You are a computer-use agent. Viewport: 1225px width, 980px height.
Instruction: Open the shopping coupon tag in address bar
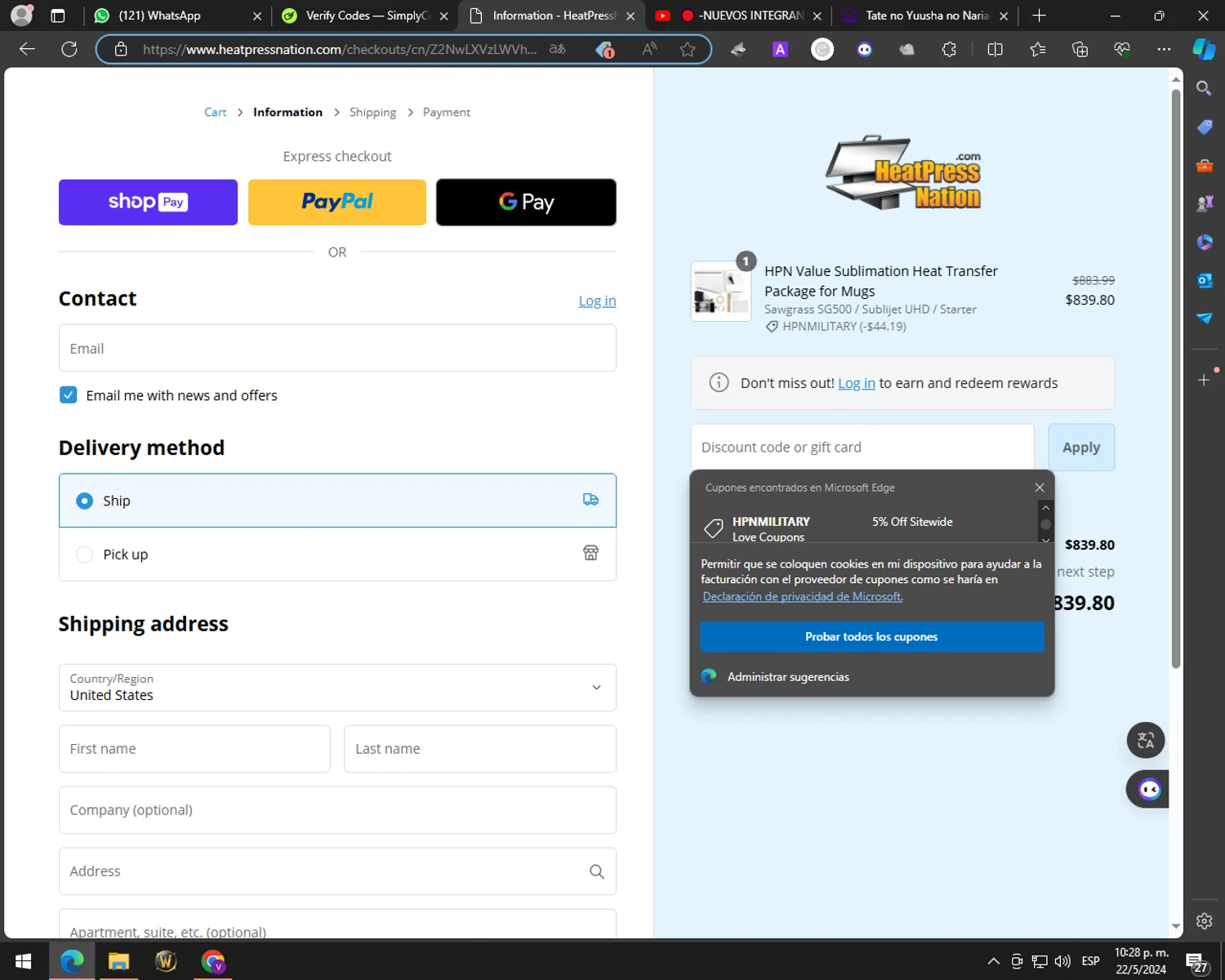coord(605,50)
